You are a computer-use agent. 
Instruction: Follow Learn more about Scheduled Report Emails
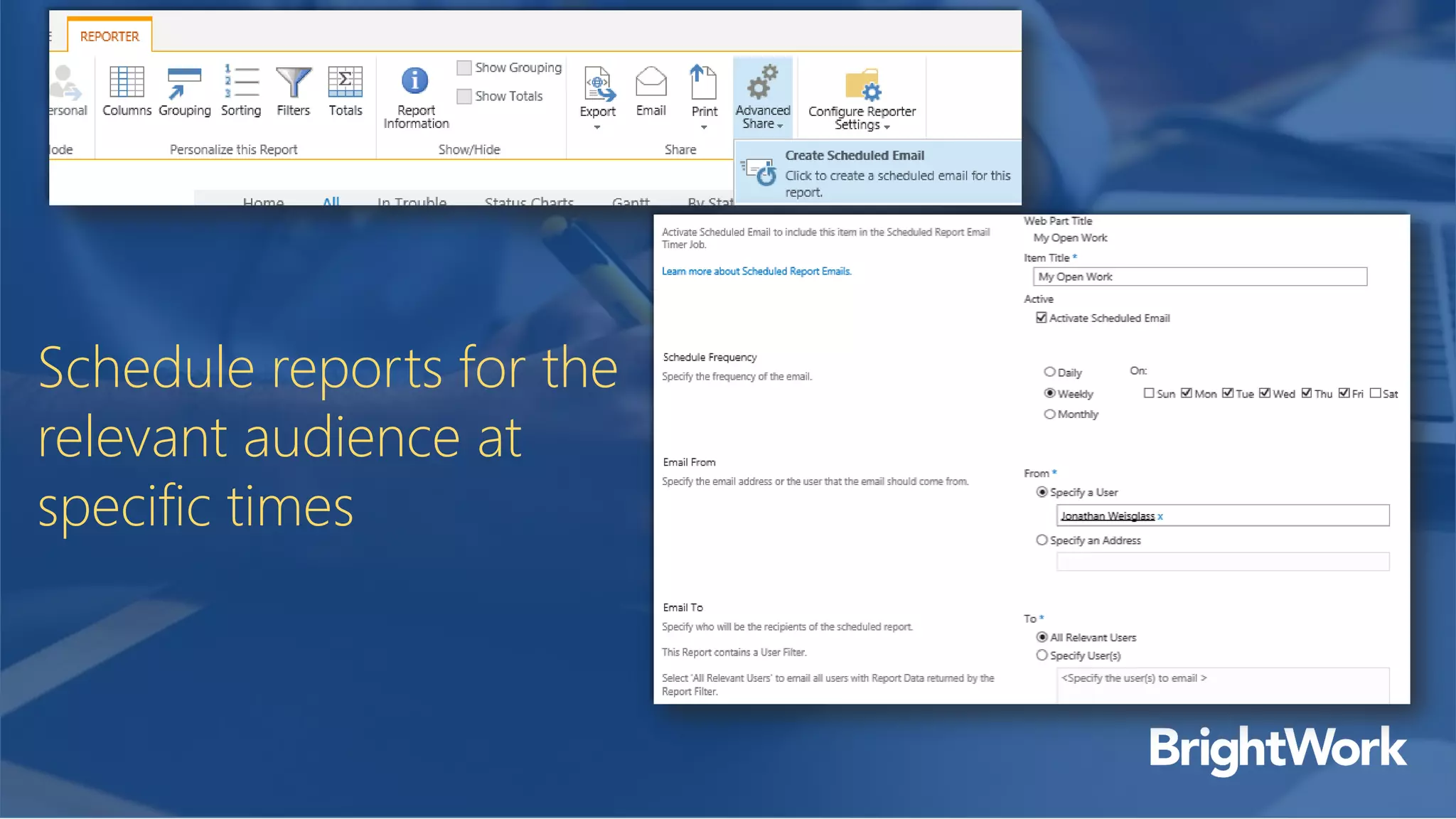(756, 272)
